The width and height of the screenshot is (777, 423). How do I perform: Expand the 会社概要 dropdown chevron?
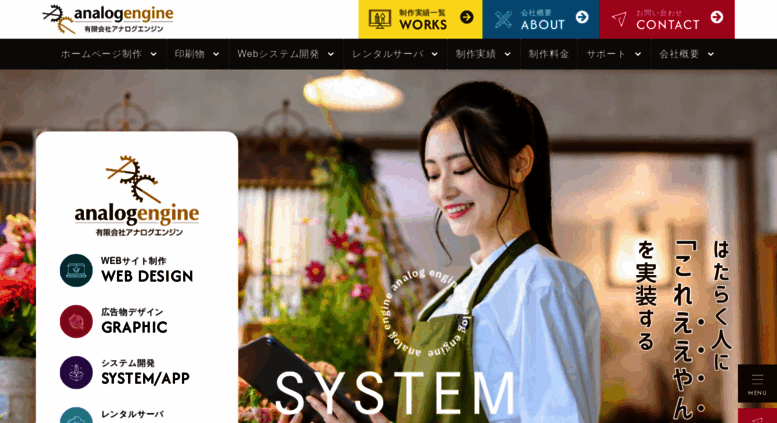click(x=711, y=54)
